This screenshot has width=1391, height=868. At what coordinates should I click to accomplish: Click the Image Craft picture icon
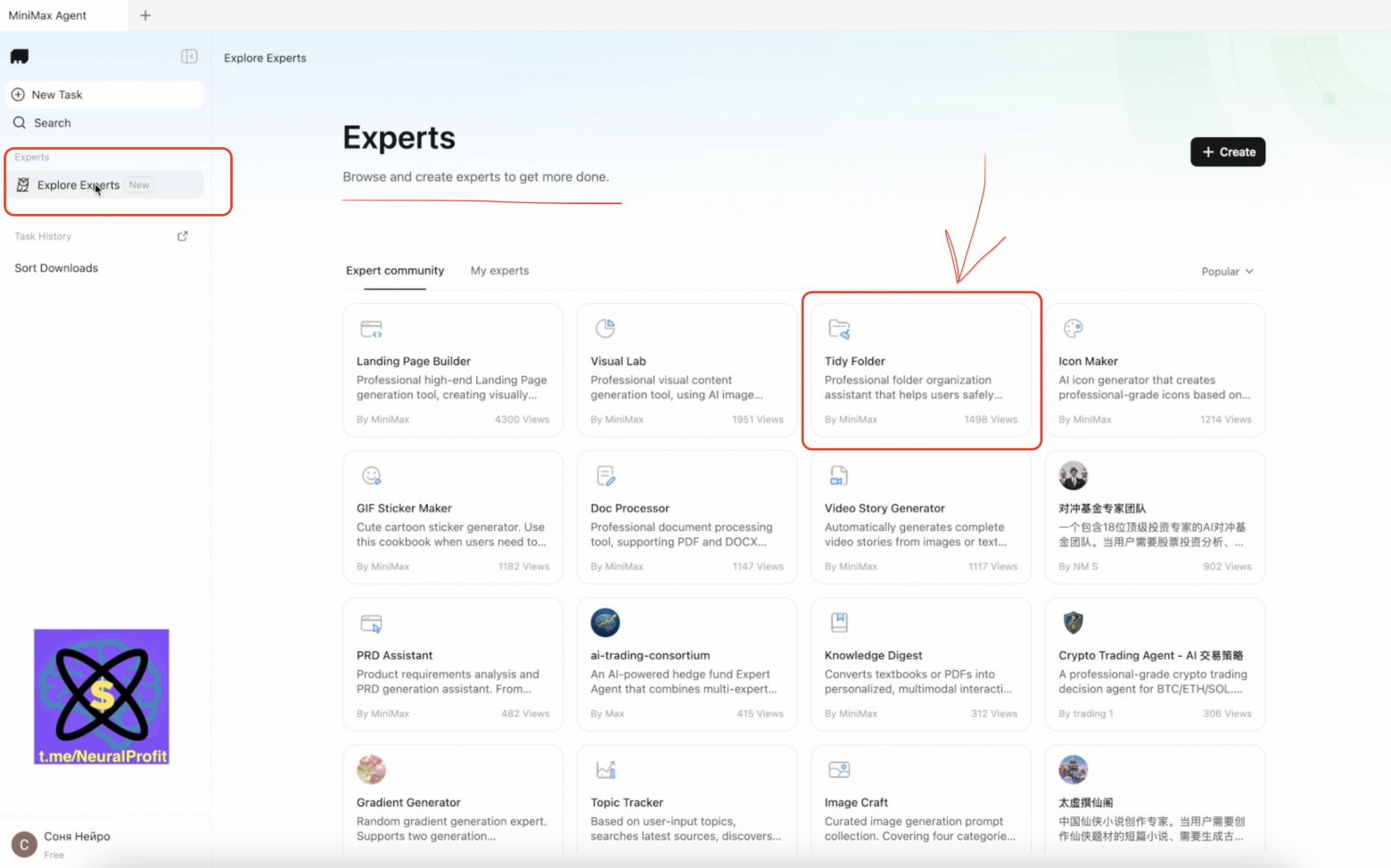point(839,769)
